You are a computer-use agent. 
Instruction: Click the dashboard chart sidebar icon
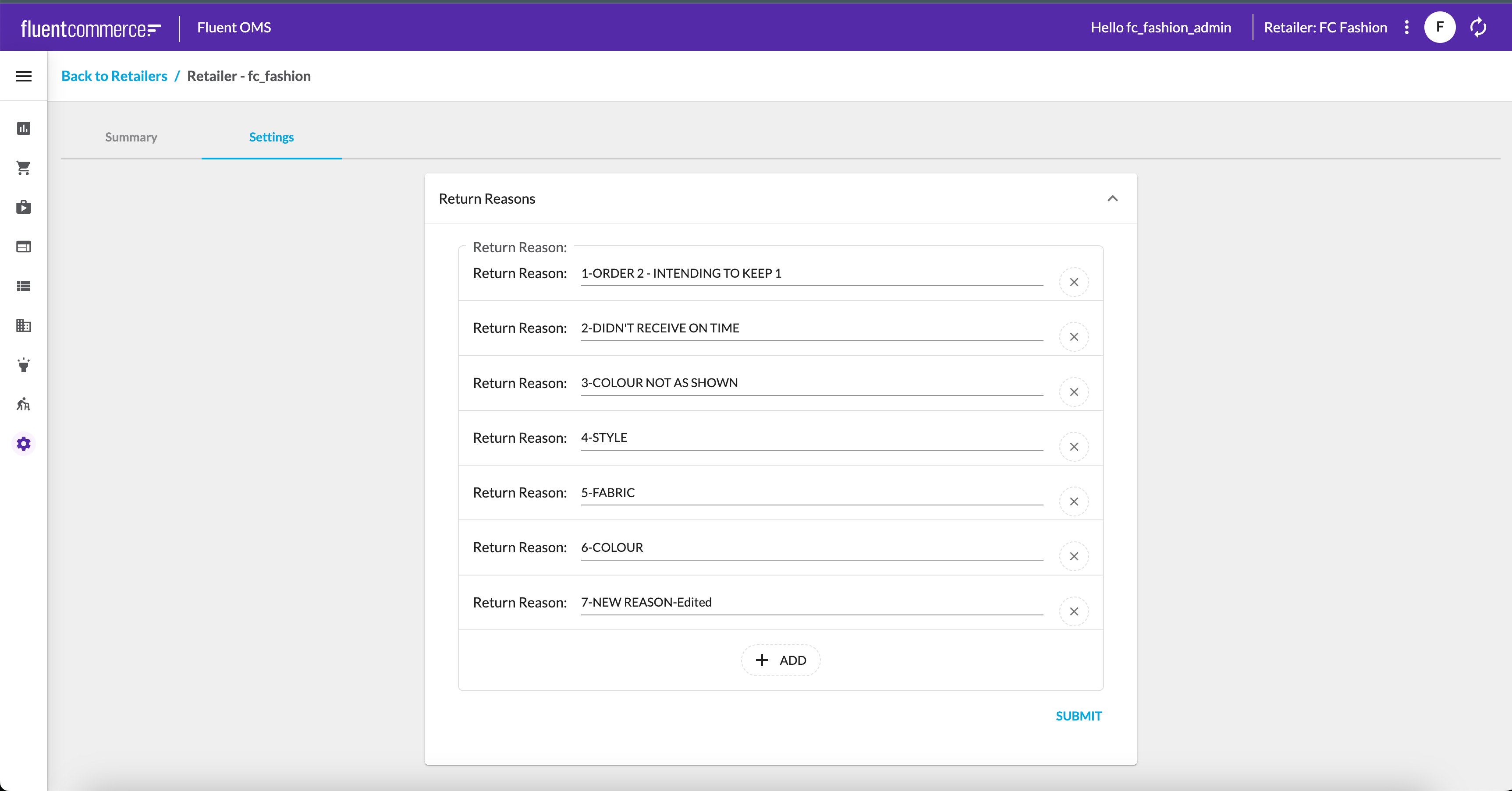click(x=24, y=128)
